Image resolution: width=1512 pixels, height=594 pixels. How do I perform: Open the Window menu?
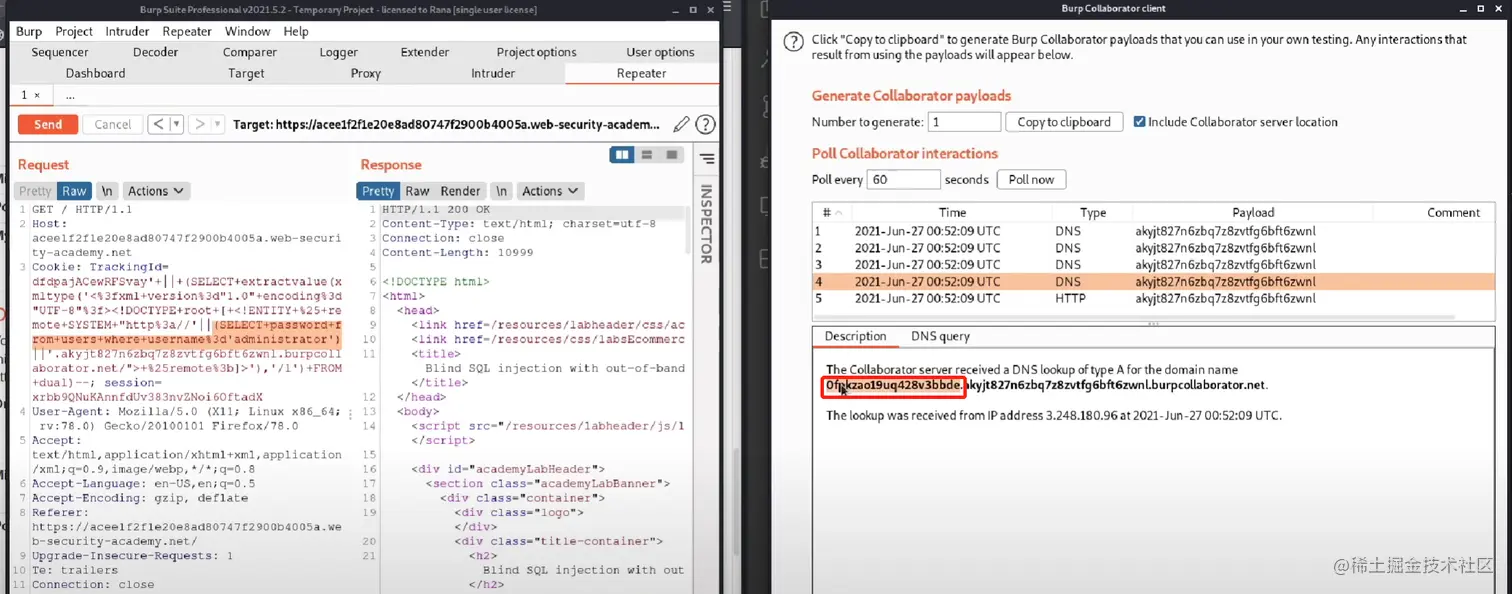click(248, 31)
